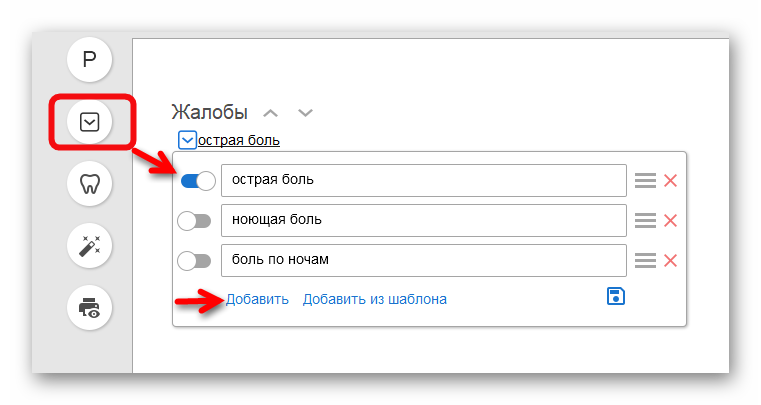Click the drag handle of "острая боль" row
Screen dimensions: 761x405
(x=645, y=181)
